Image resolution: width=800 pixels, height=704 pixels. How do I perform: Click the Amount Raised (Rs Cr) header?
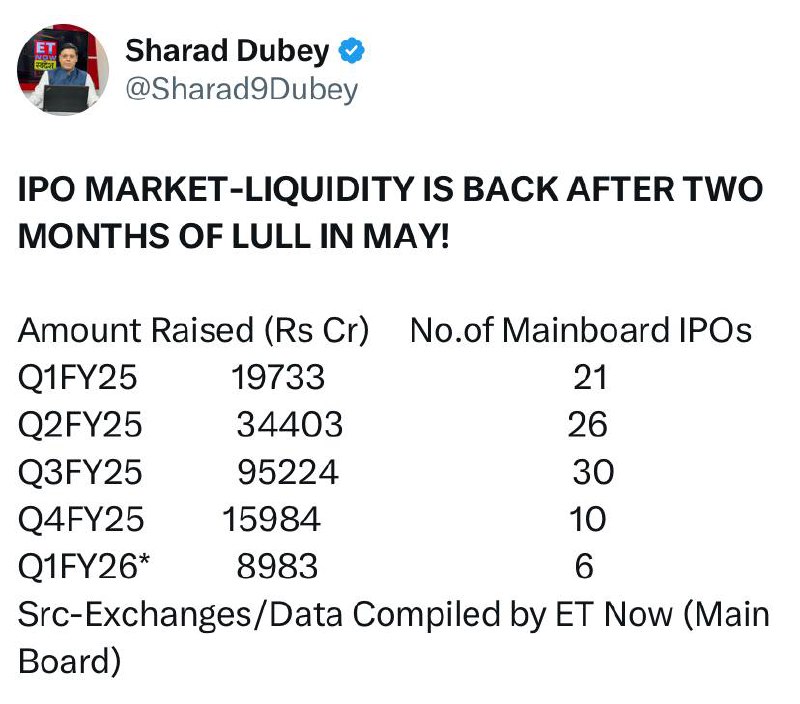click(x=193, y=331)
